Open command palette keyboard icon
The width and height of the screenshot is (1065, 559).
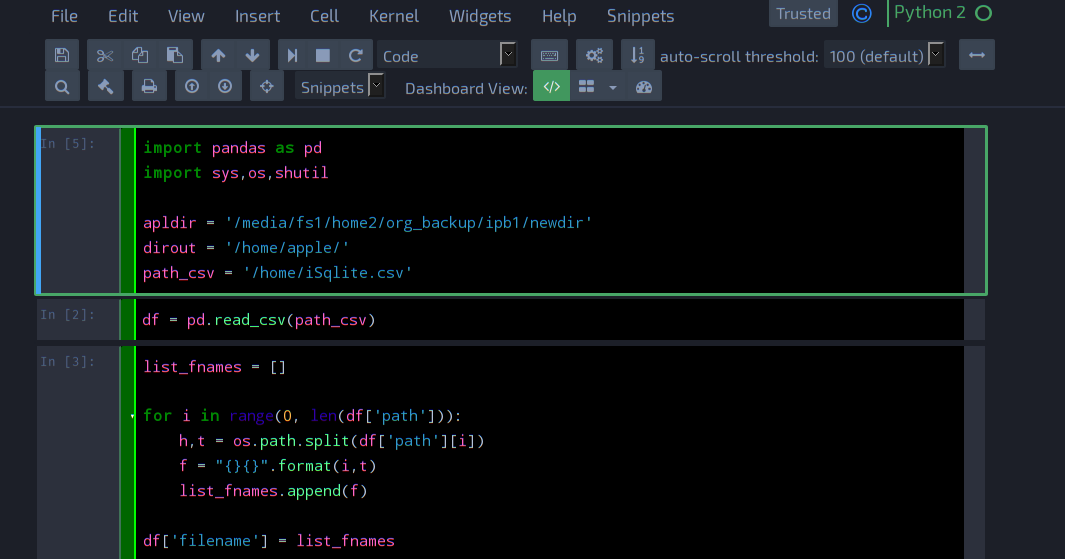click(x=549, y=55)
